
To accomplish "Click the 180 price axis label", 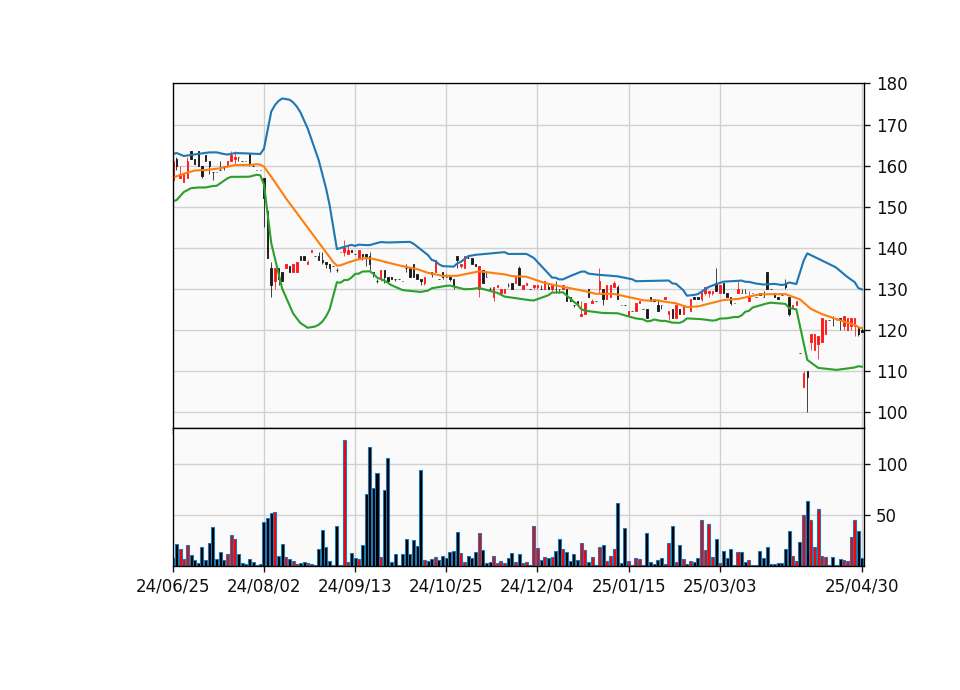I will click(892, 84).
